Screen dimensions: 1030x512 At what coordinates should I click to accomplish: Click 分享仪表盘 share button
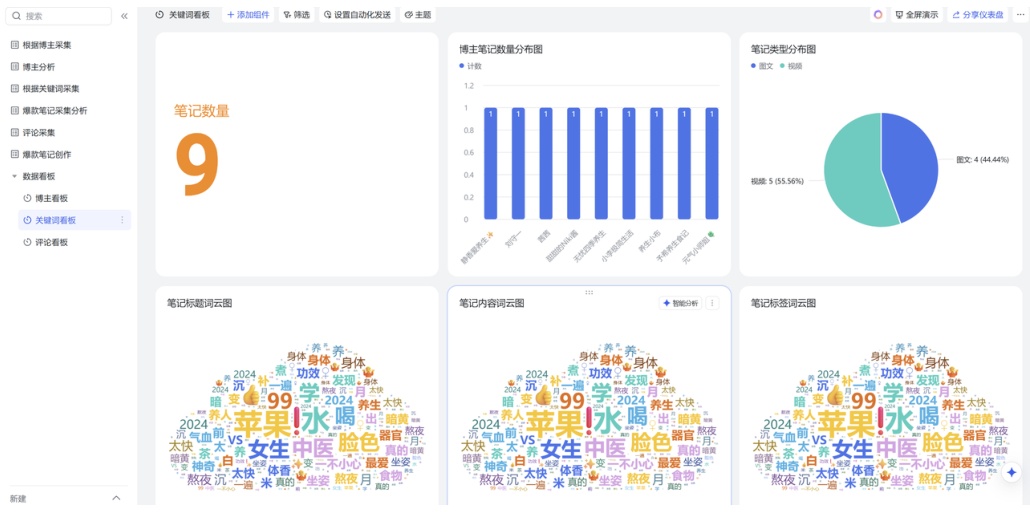977,14
